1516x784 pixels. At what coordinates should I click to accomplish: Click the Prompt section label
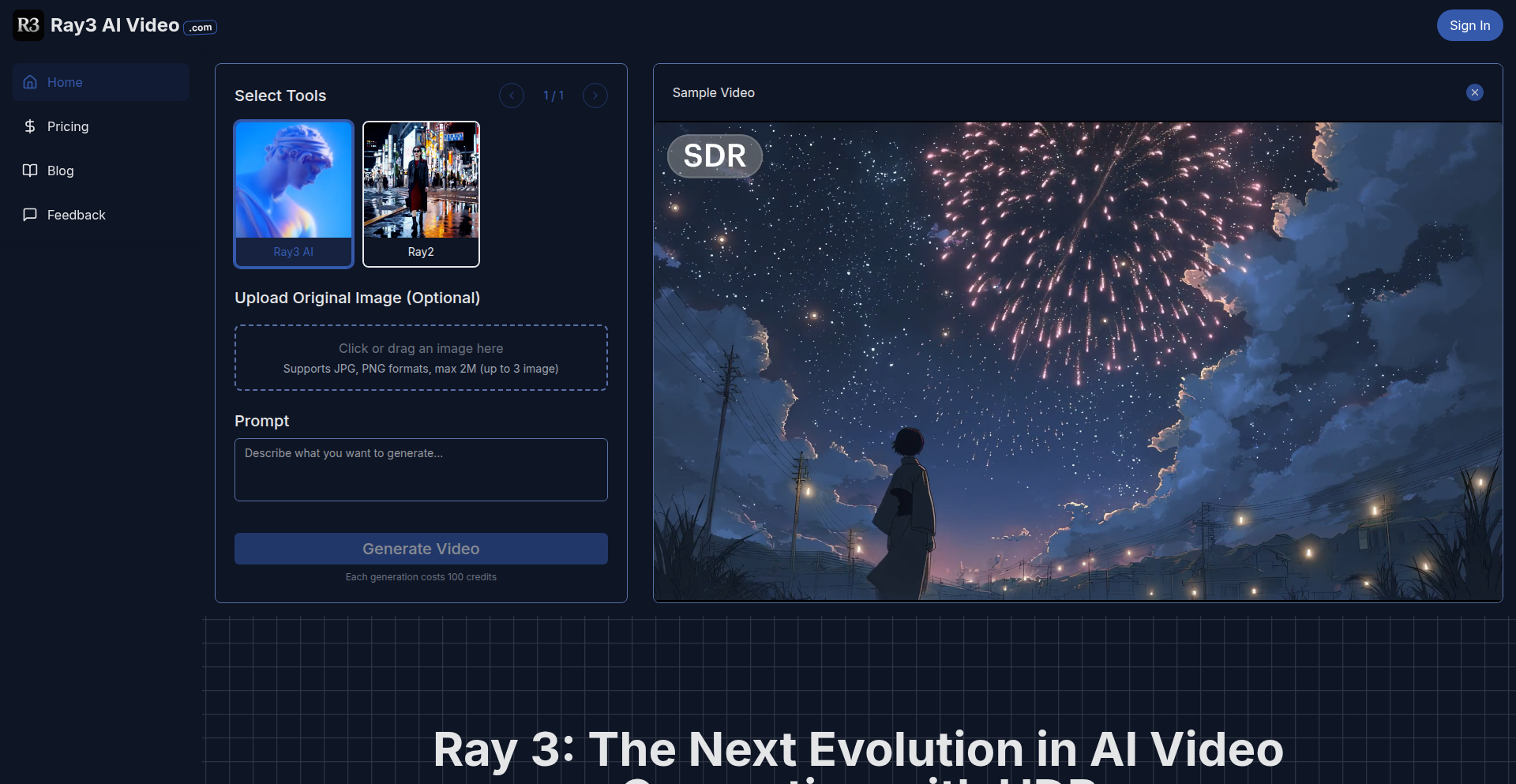[x=261, y=421]
